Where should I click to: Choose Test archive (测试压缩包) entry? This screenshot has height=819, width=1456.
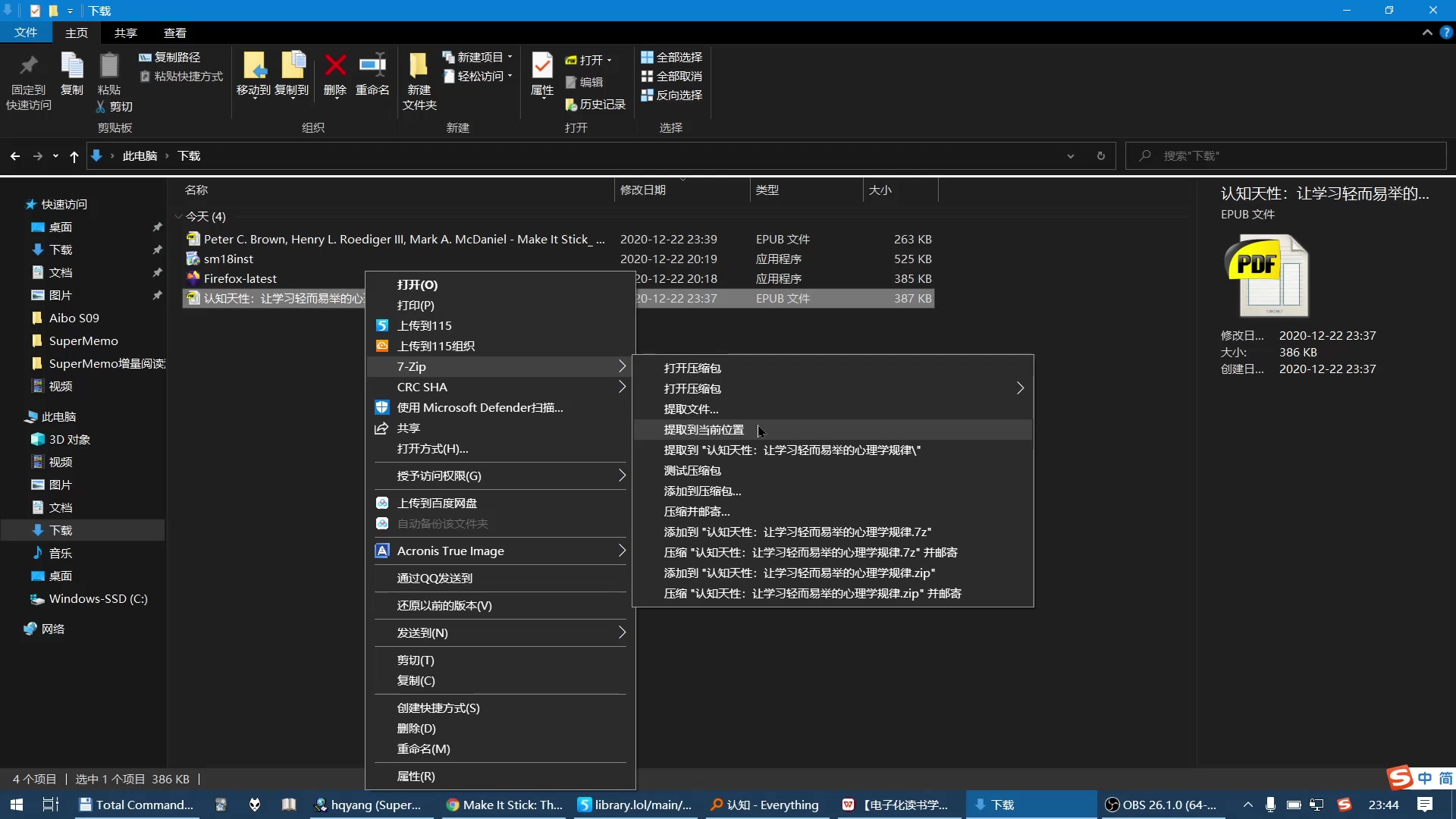[833, 471]
